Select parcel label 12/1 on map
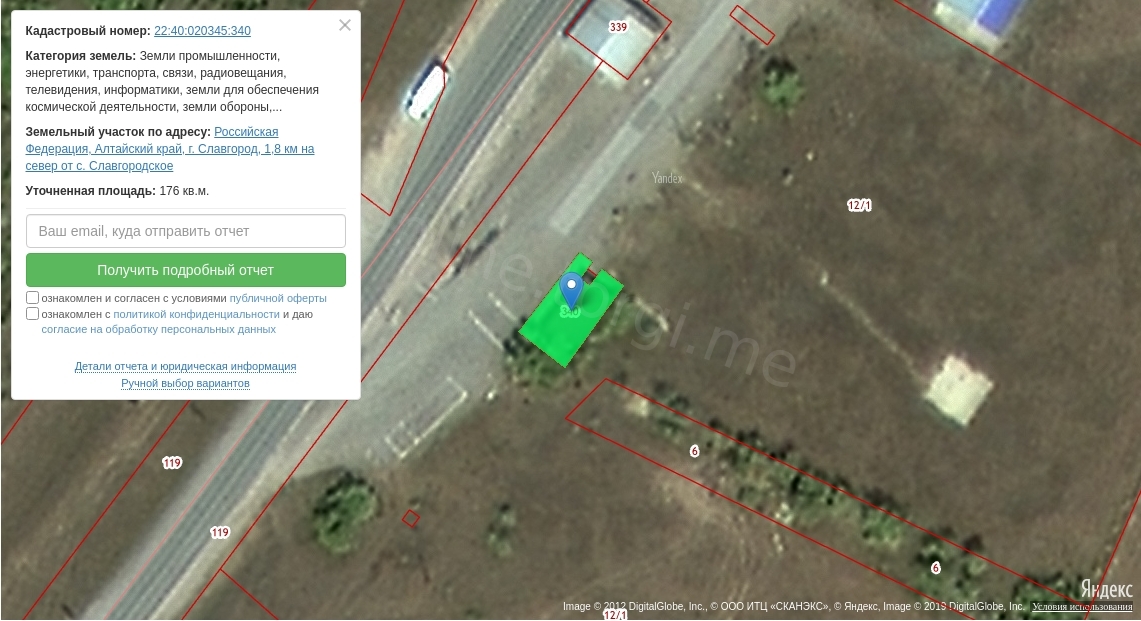 pyautogui.click(x=859, y=205)
